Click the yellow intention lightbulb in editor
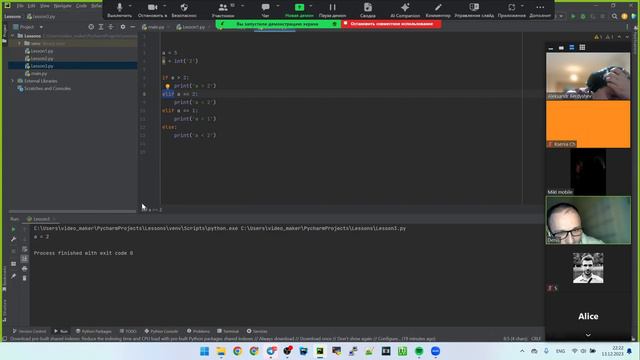Screen dimensions: 640x360 pos(167,86)
